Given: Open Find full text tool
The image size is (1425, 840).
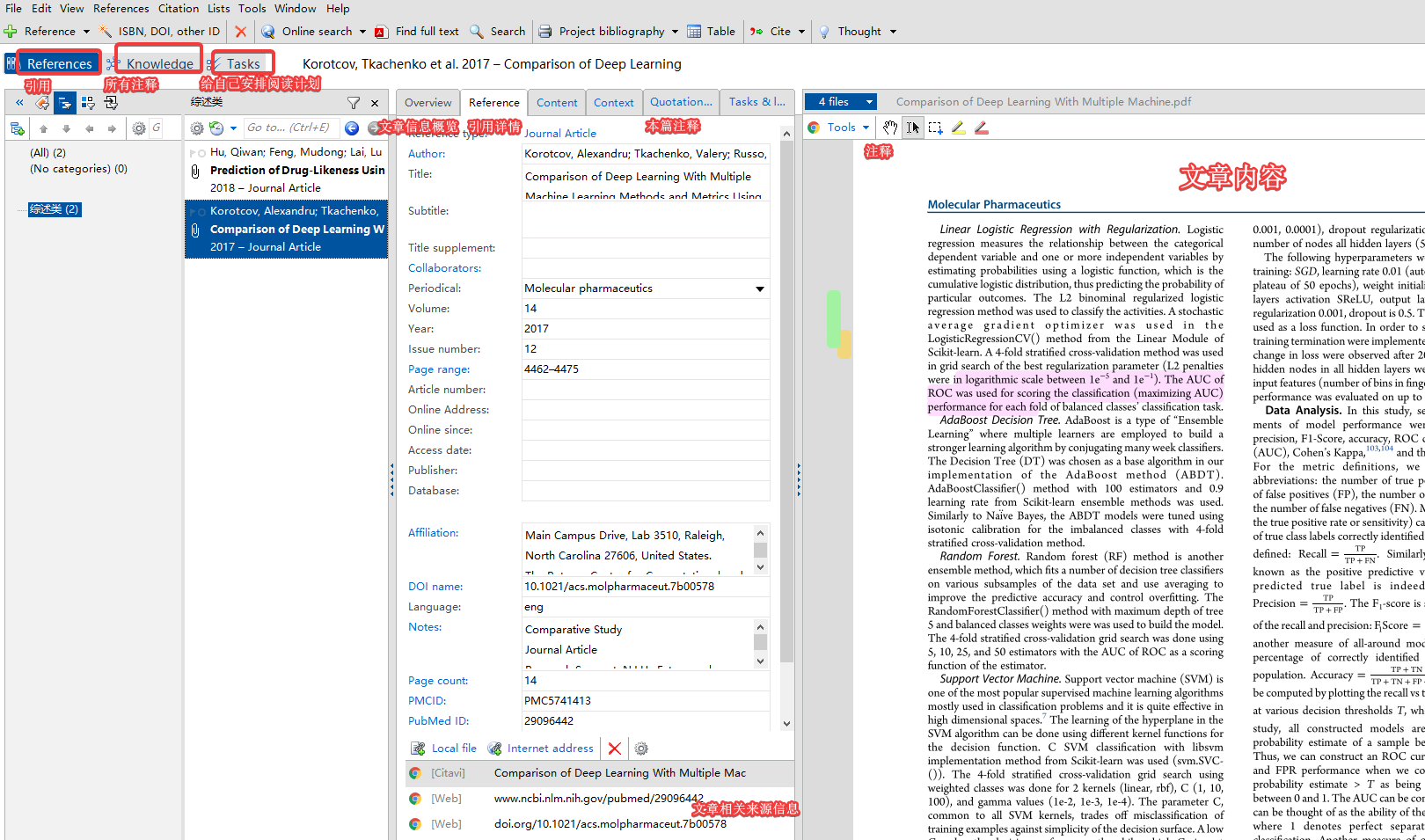Looking at the screenshot, I should [417, 32].
